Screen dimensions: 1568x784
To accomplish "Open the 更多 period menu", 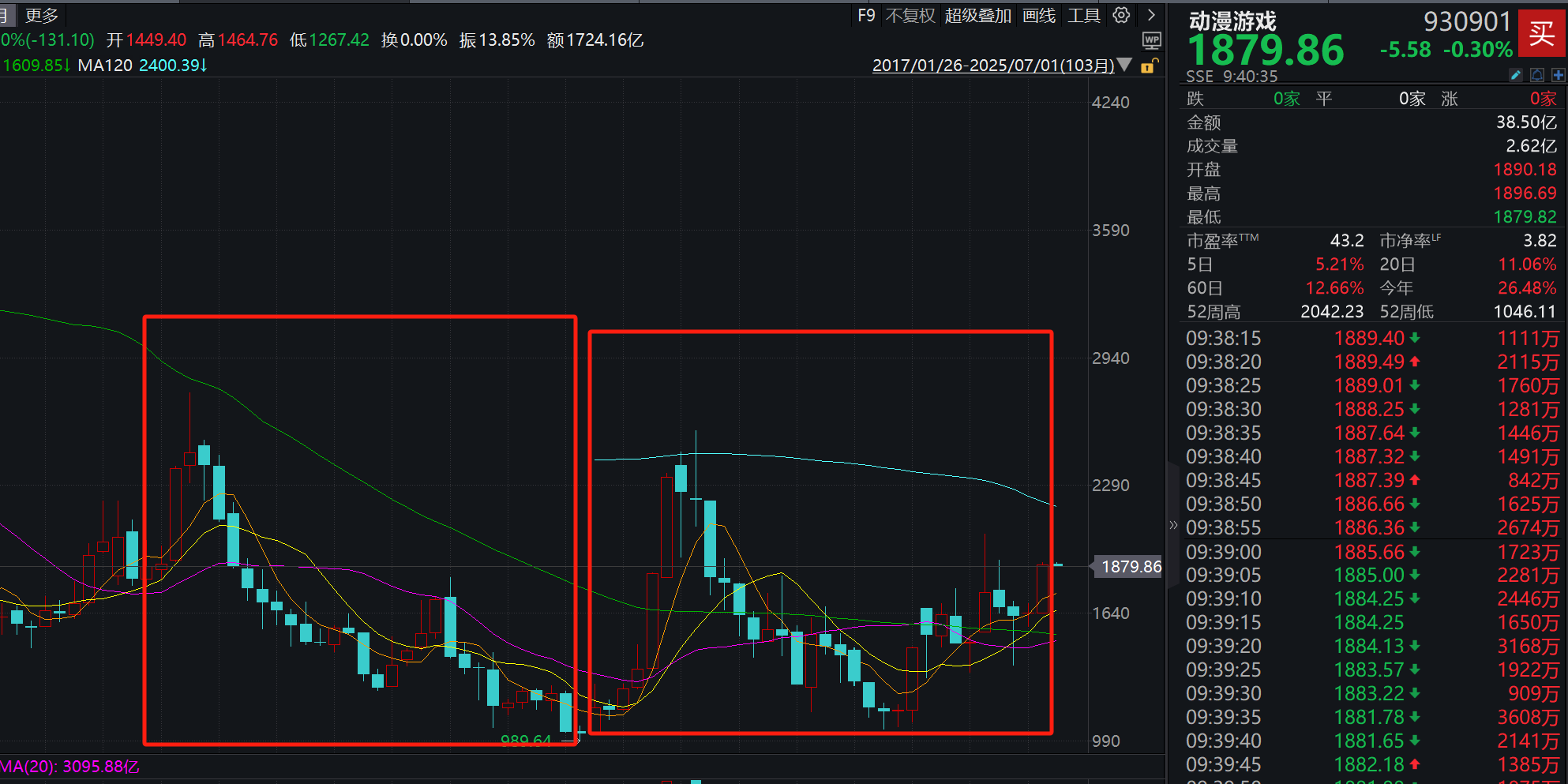I will [41, 16].
